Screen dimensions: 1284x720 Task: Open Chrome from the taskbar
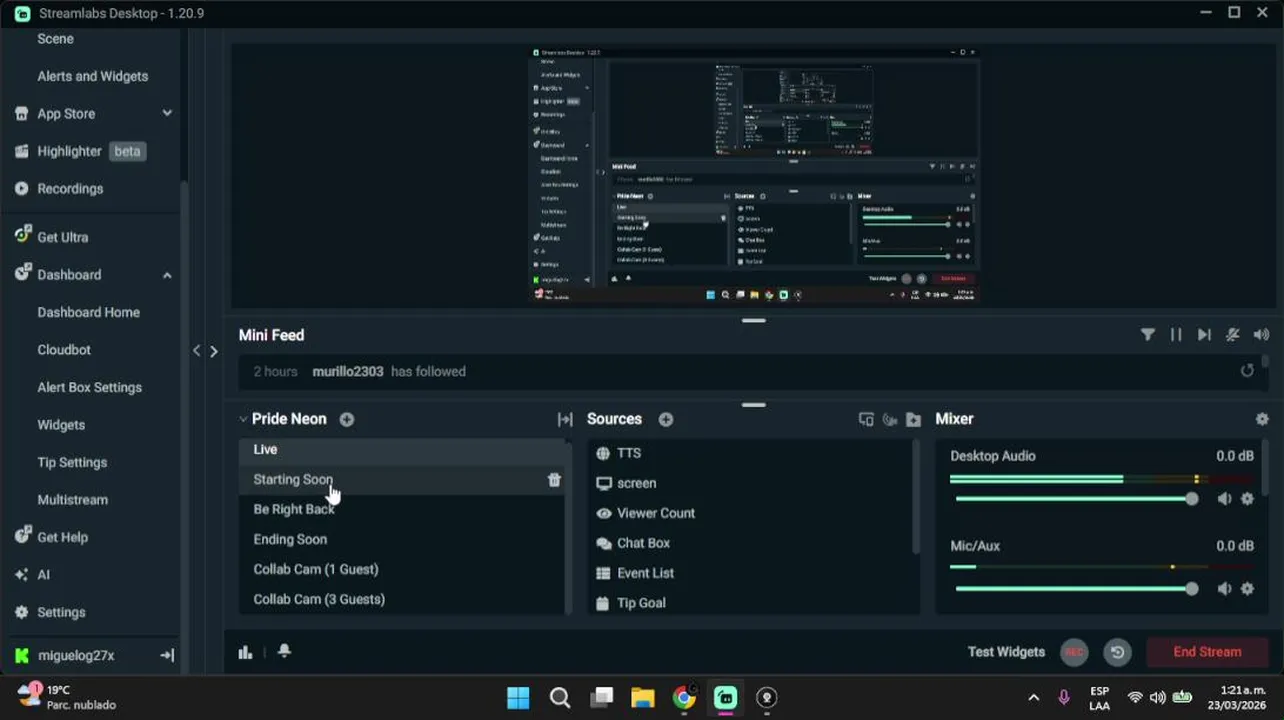[x=684, y=698]
